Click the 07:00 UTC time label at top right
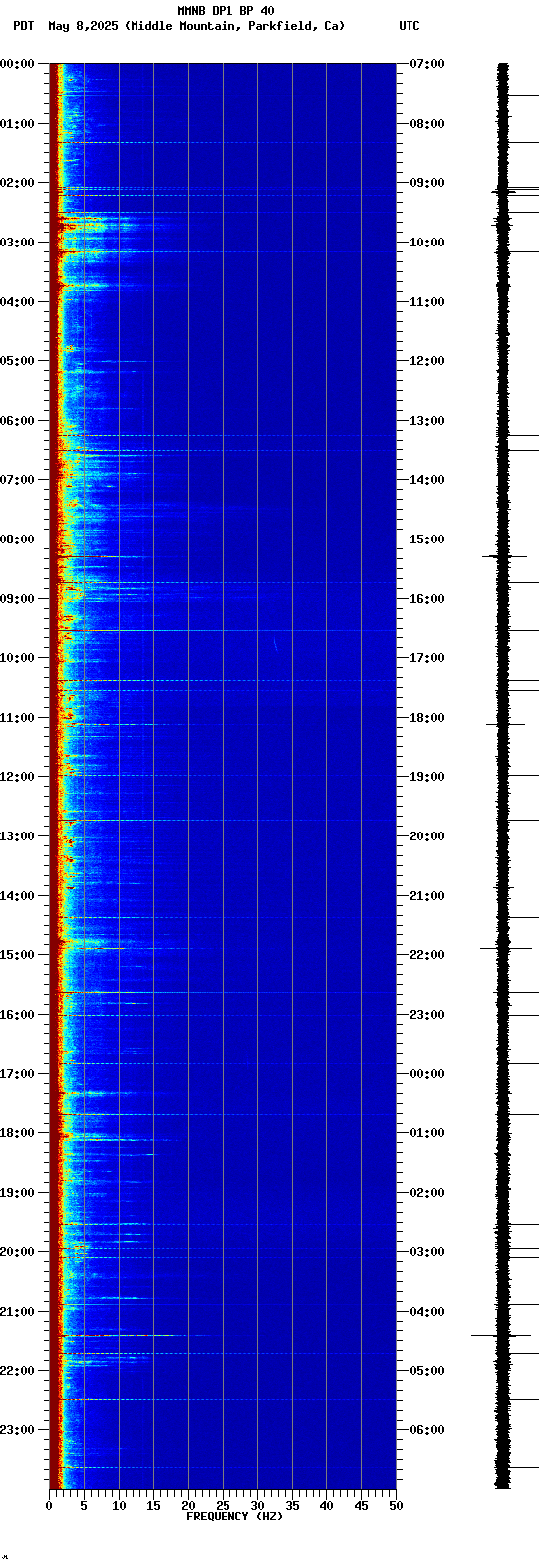This screenshot has height=1568, width=546. tap(427, 64)
